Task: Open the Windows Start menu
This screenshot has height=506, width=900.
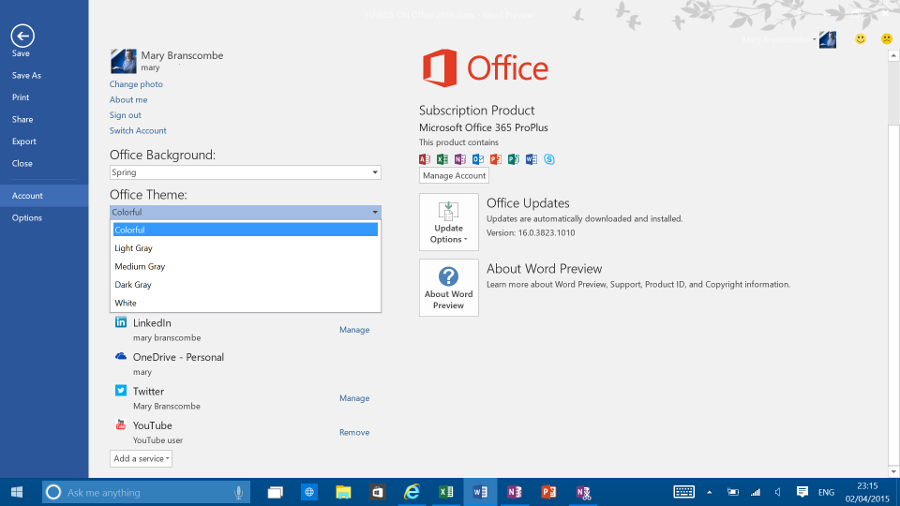Action: [17, 492]
